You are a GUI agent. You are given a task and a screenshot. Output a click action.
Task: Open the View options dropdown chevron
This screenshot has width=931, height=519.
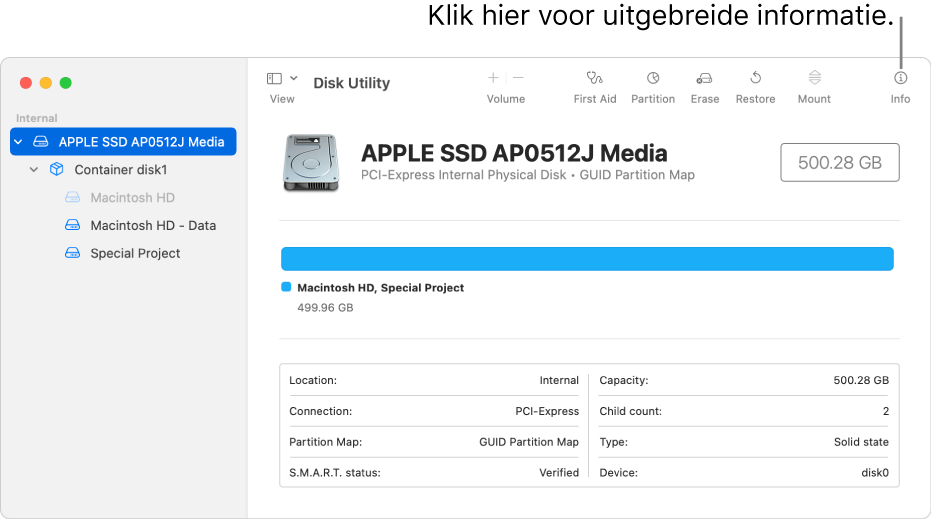click(x=293, y=78)
